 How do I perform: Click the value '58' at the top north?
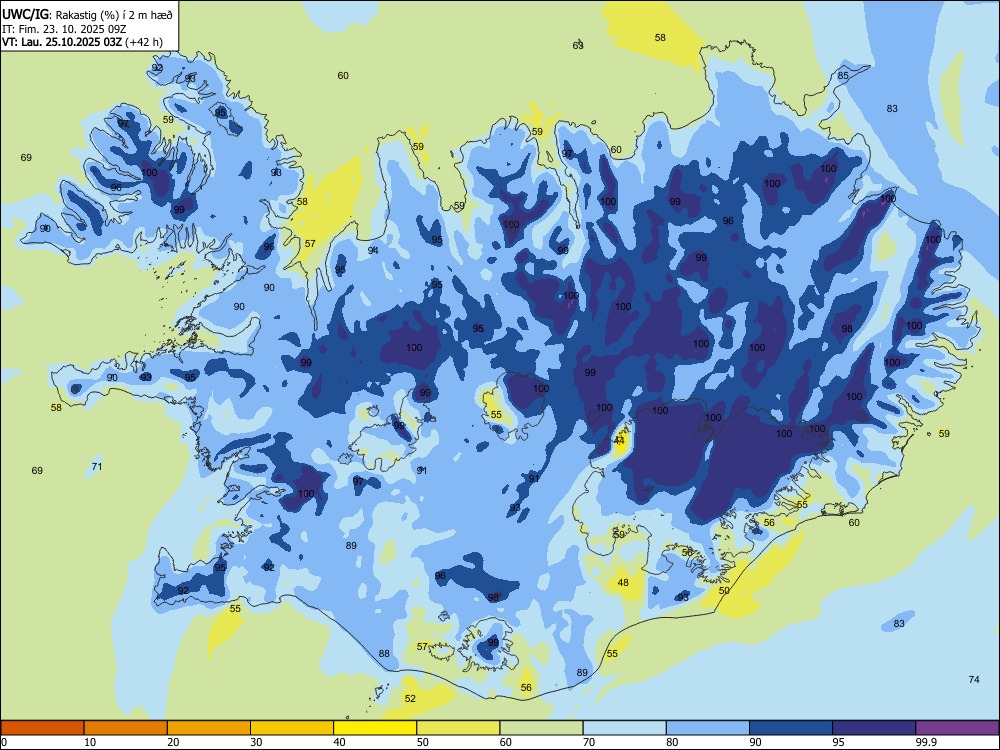(x=660, y=38)
